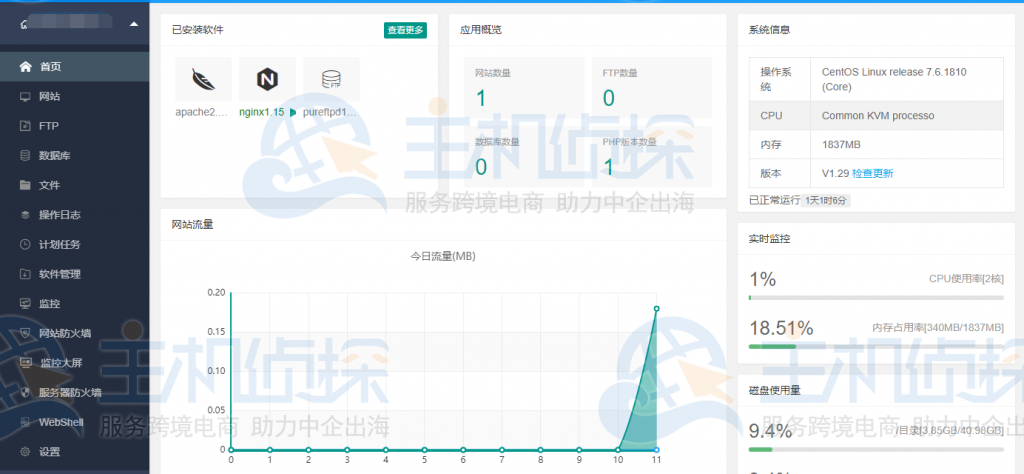Click the gear icon beside 设置
Image resolution: width=1024 pixels, height=474 pixels.
(25, 452)
